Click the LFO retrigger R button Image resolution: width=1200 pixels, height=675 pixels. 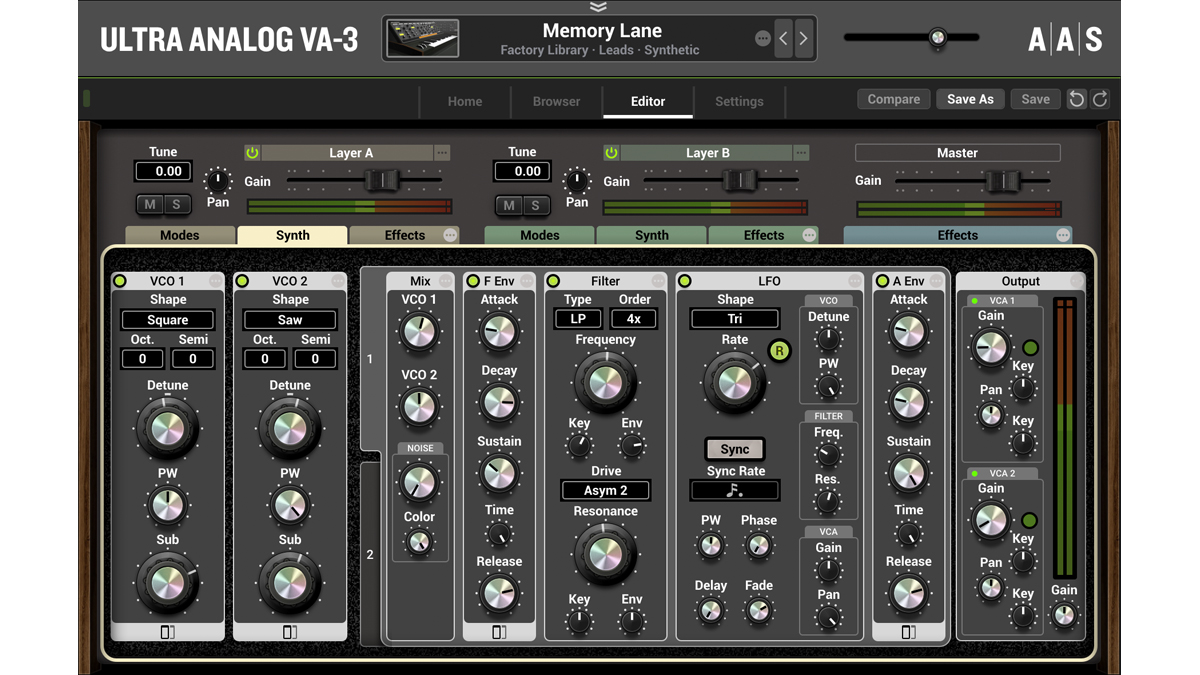tap(779, 351)
